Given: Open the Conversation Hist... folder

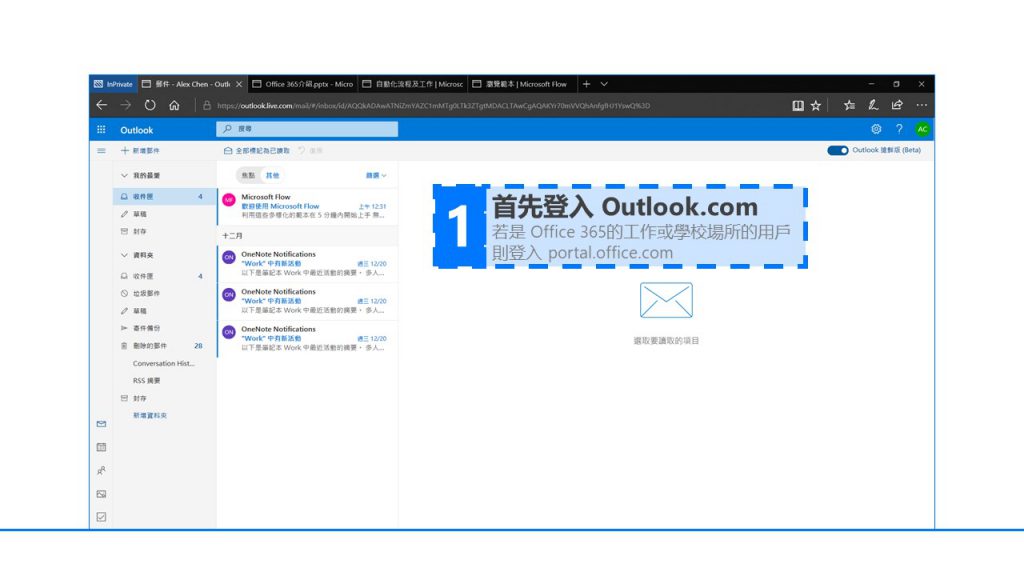Looking at the screenshot, I should point(163,364).
